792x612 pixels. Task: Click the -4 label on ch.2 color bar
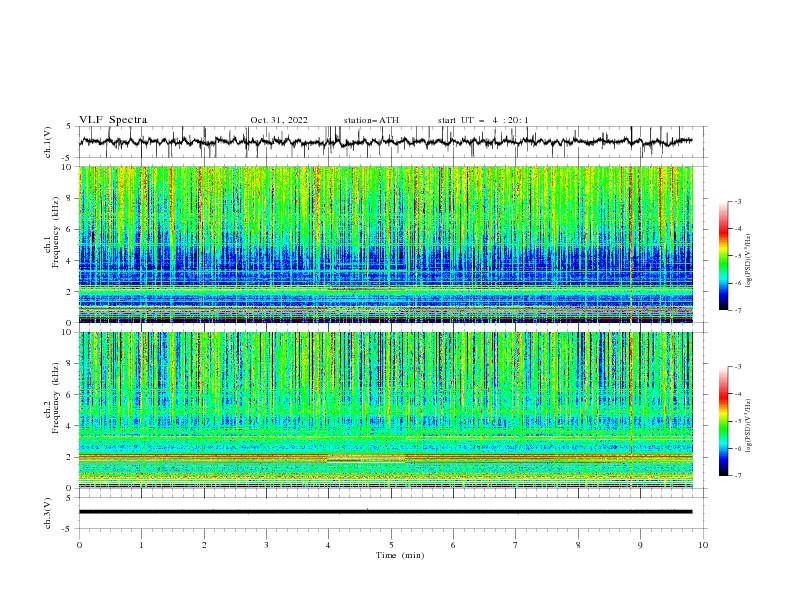point(738,394)
